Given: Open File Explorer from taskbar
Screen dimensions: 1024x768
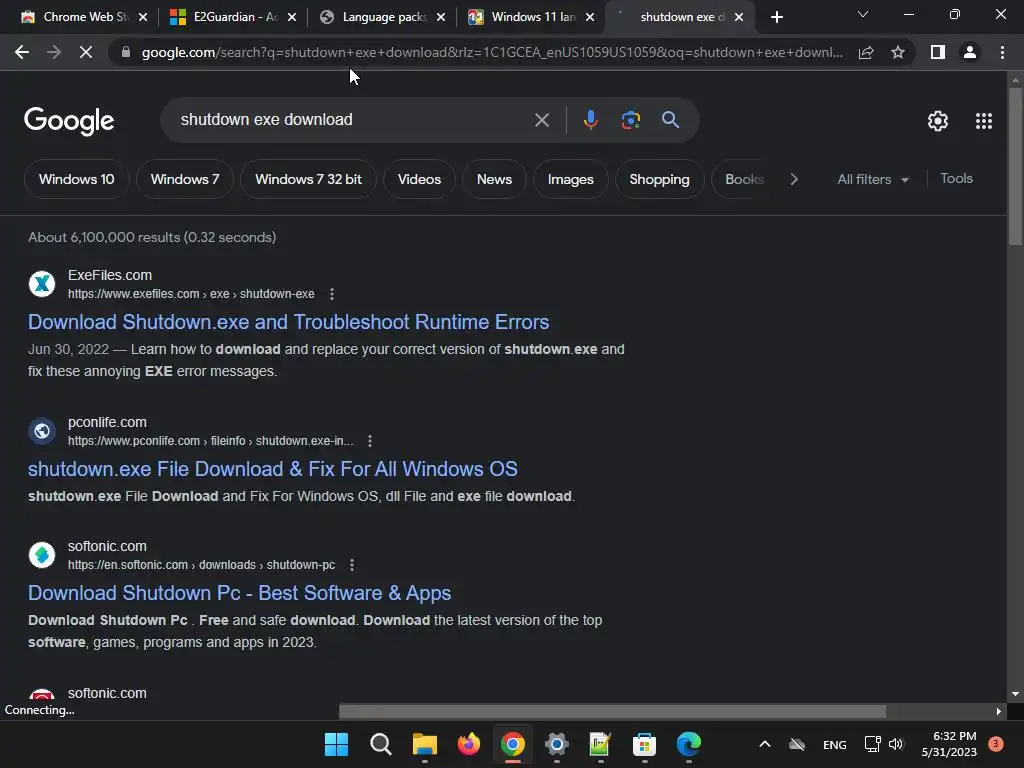Looking at the screenshot, I should [x=424, y=744].
